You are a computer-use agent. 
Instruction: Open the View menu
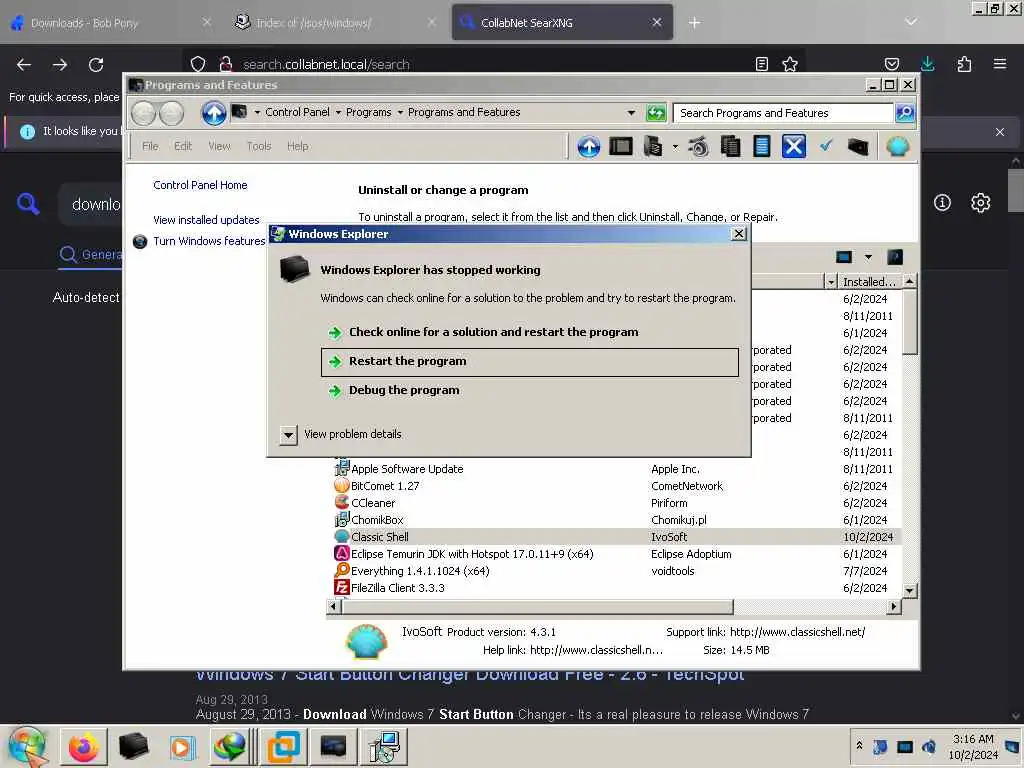219,146
